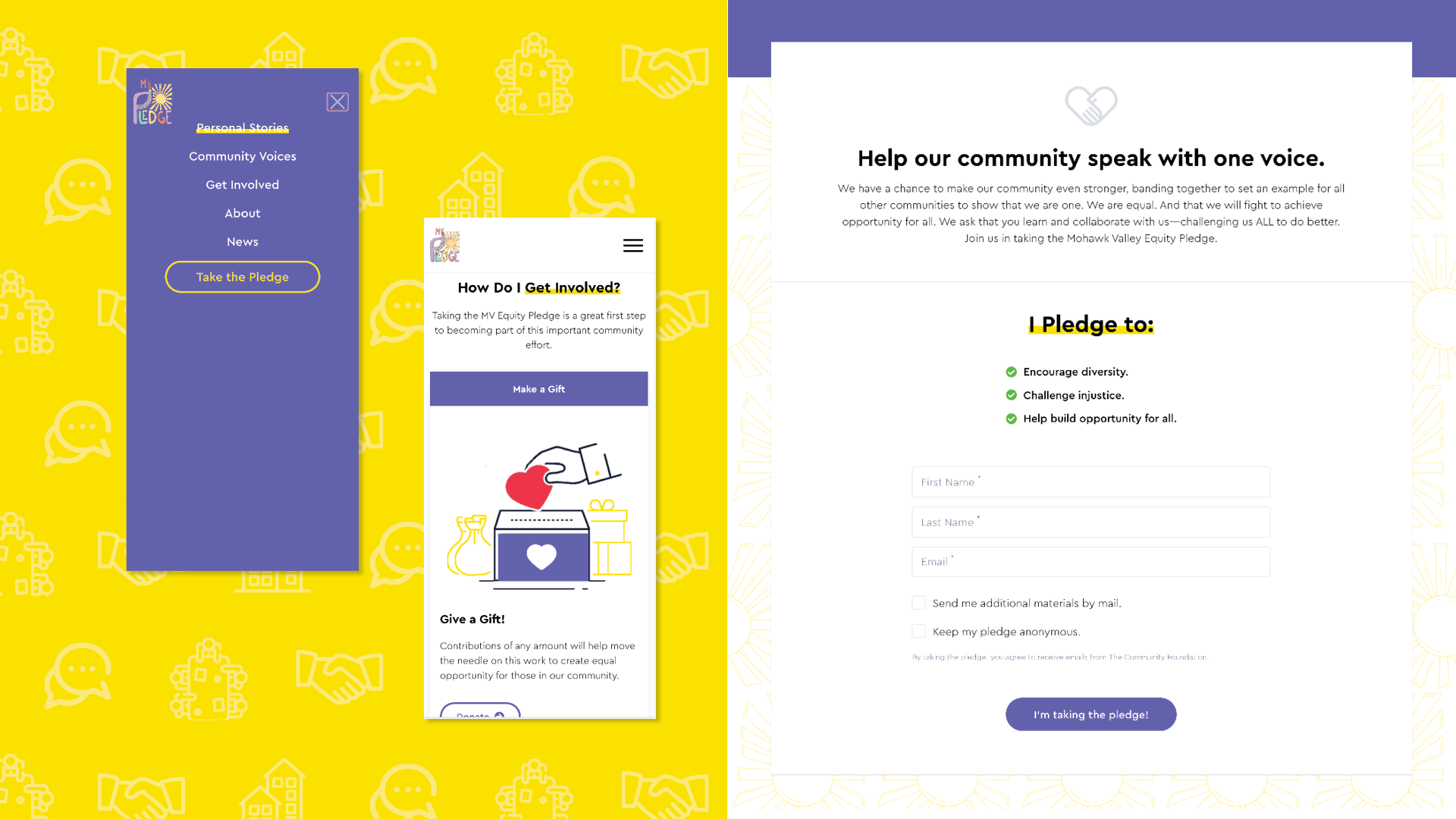The height and width of the screenshot is (819, 1456).
Task: Expand Community Voices section in nav drawer
Action: (x=242, y=156)
